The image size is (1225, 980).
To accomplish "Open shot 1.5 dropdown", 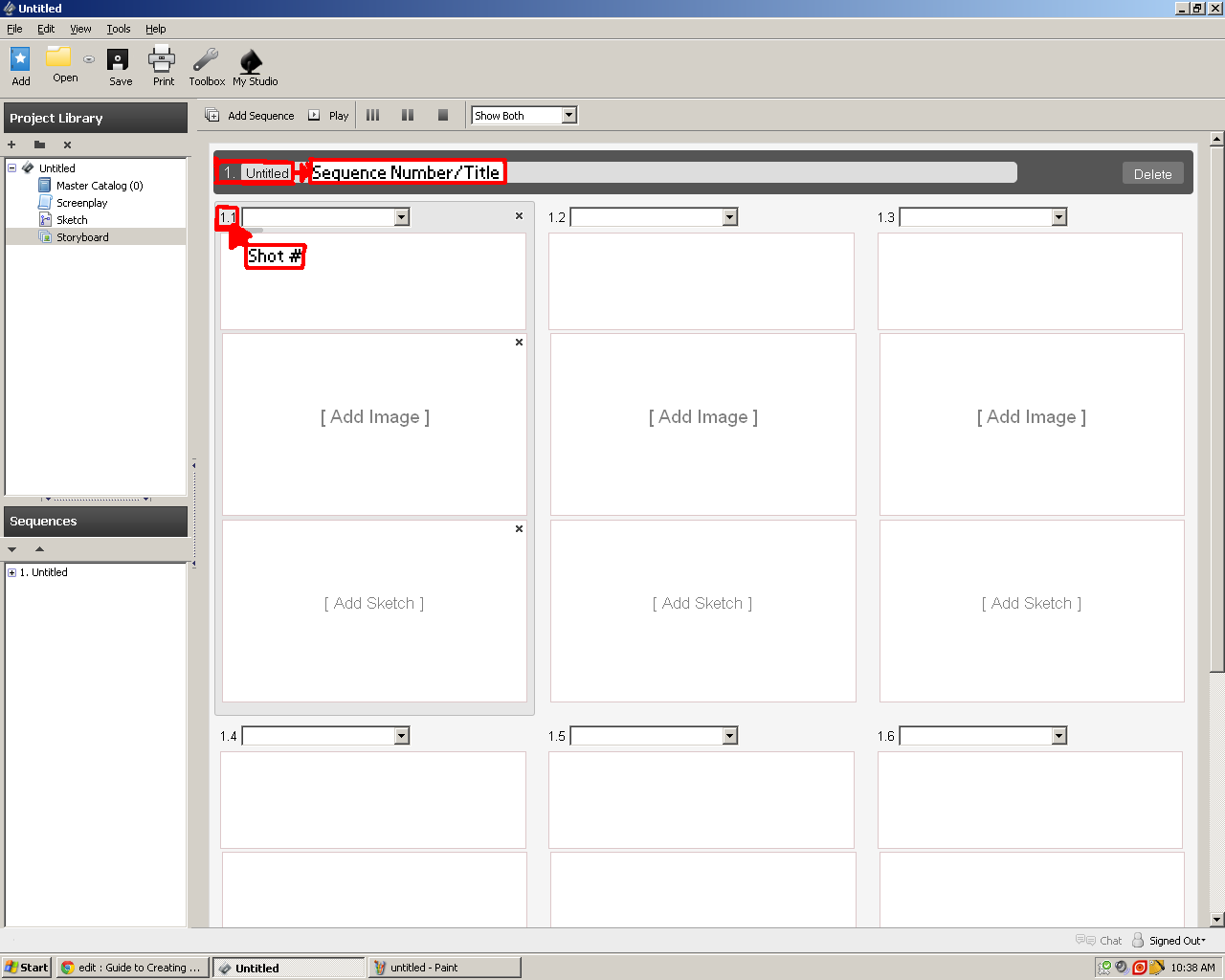I will [730, 736].
